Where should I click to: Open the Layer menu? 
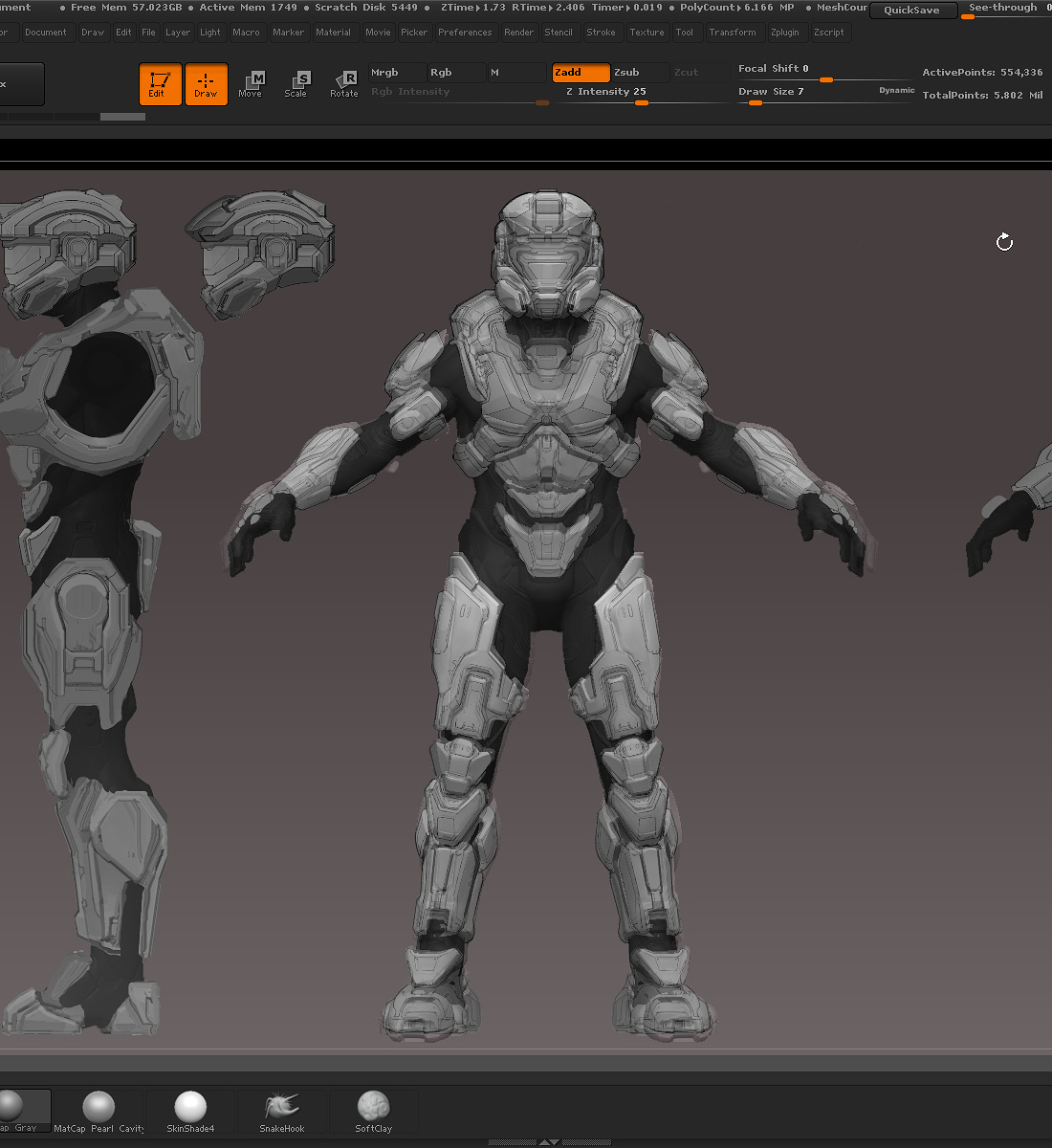178,33
